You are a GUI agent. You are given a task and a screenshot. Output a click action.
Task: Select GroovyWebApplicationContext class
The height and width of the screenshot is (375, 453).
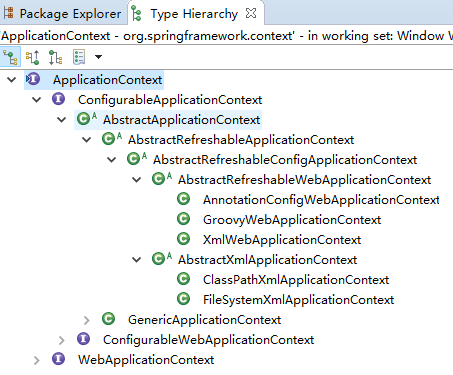coord(292,220)
